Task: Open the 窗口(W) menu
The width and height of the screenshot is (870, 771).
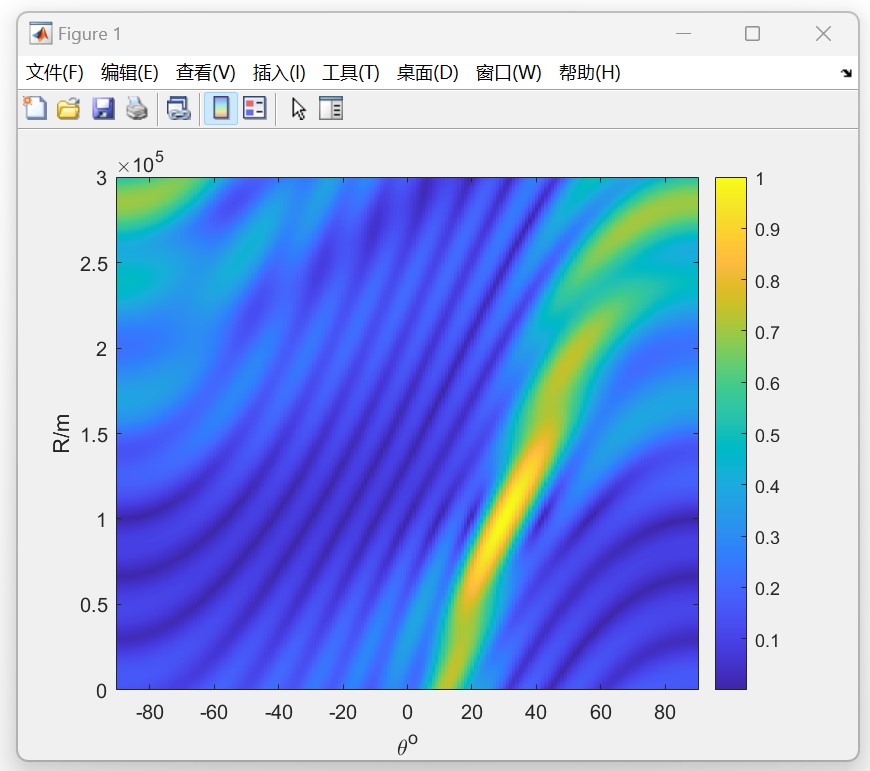Action: (x=508, y=73)
